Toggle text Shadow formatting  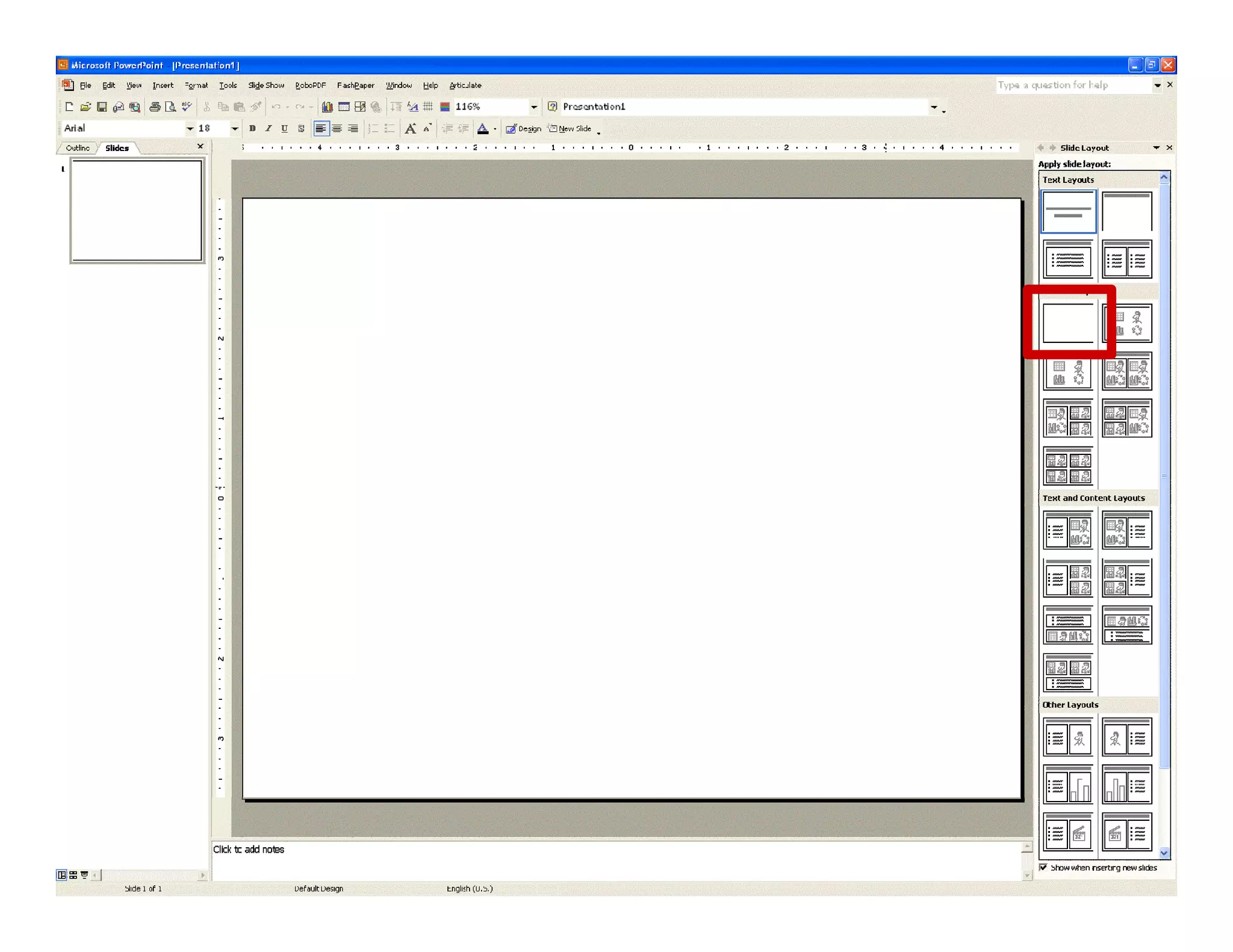click(301, 128)
